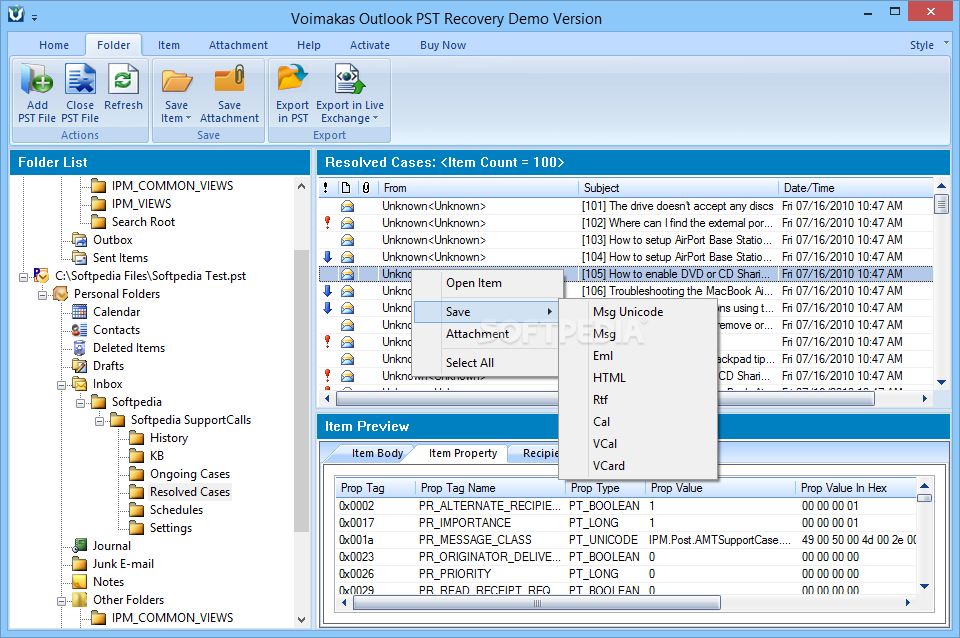The width and height of the screenshot is (960, 638).
Task: Open the quick access toolbar dropdown
Action: click(35, 17)
